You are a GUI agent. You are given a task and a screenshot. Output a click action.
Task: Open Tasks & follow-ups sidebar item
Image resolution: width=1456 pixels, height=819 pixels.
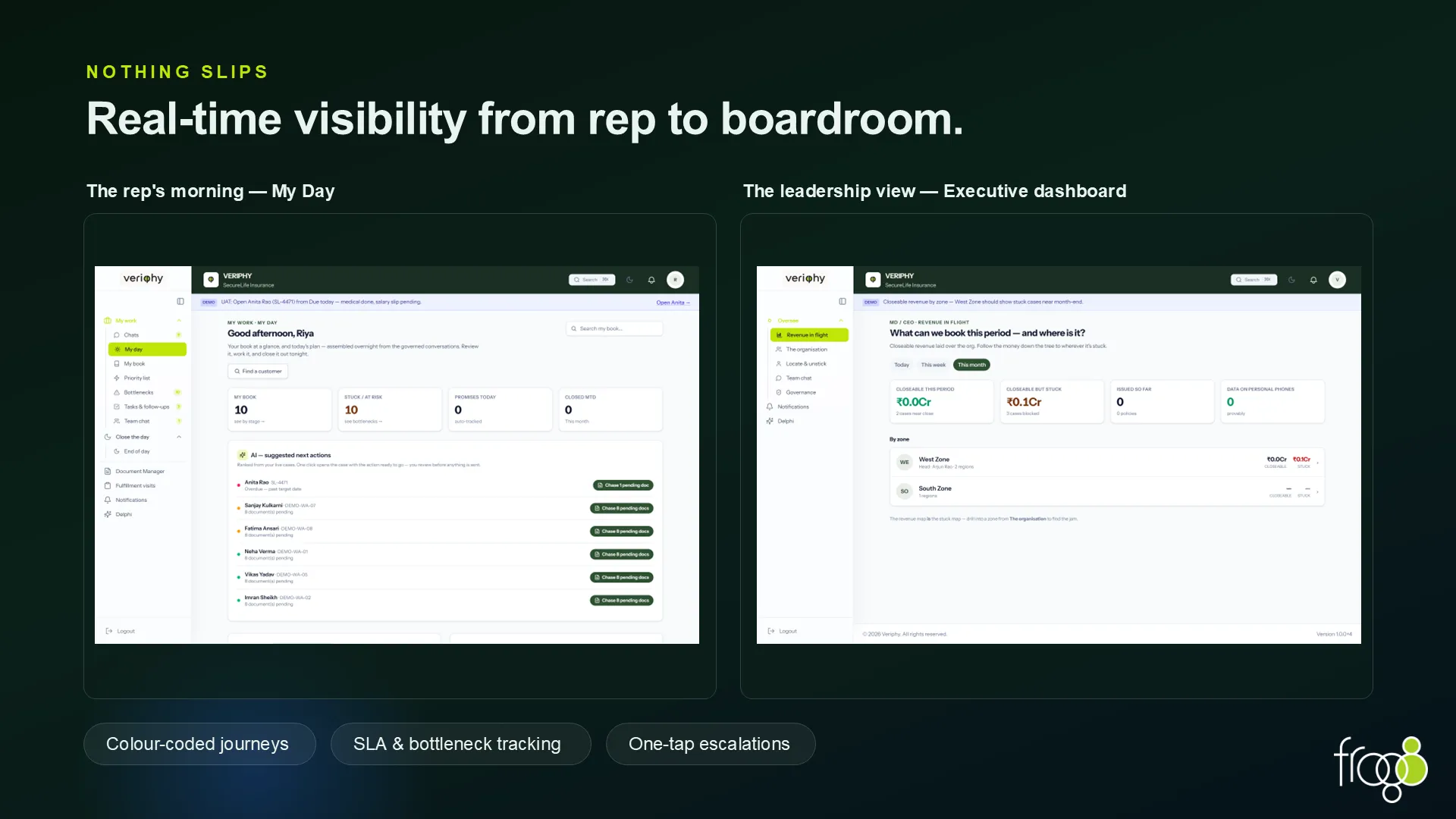[147, 406]
